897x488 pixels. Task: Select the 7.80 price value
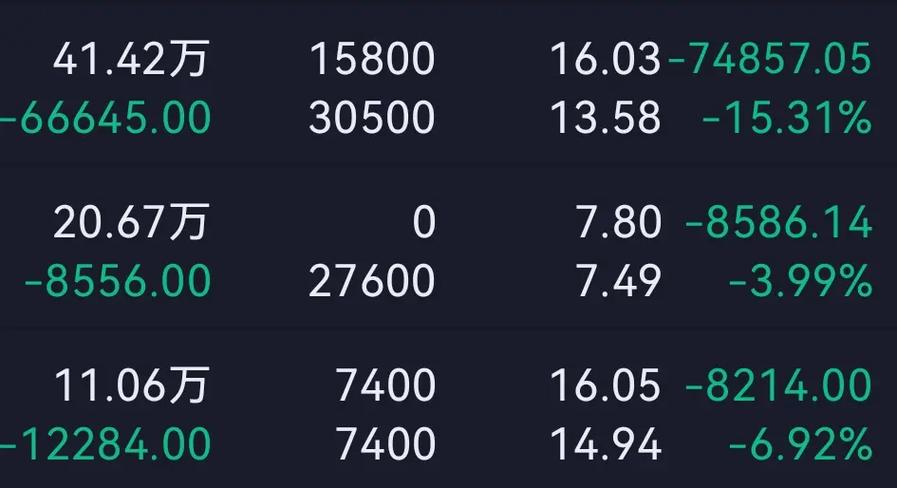tap(618, 222)
